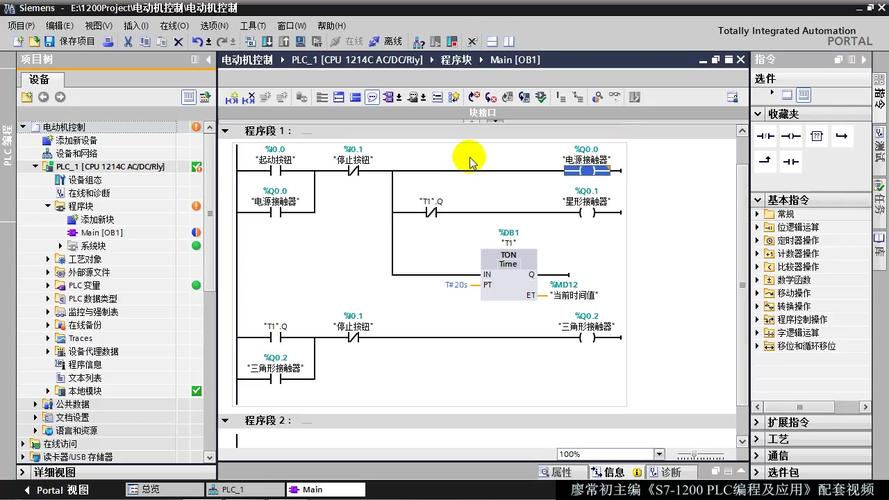Click back navigation arrow in project tree
Screen dimensions: 889x500
click(43, 98)
